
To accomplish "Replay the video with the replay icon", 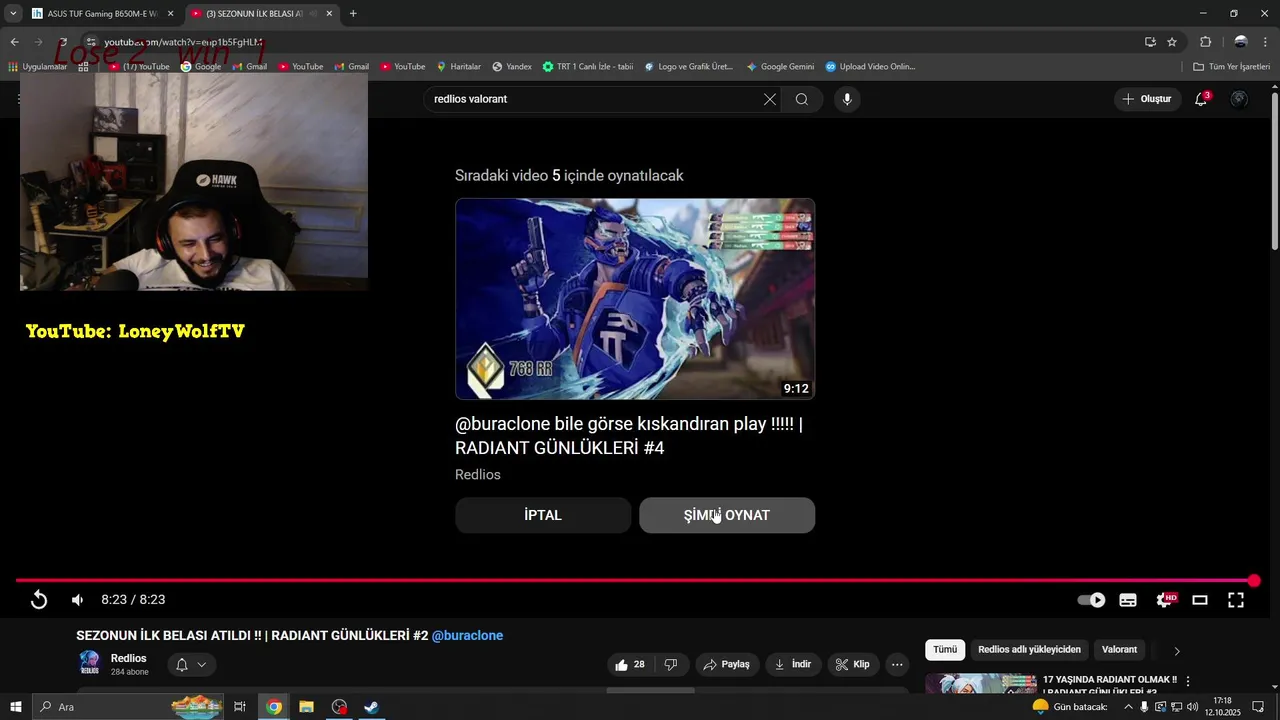I will tap(39, 600).
